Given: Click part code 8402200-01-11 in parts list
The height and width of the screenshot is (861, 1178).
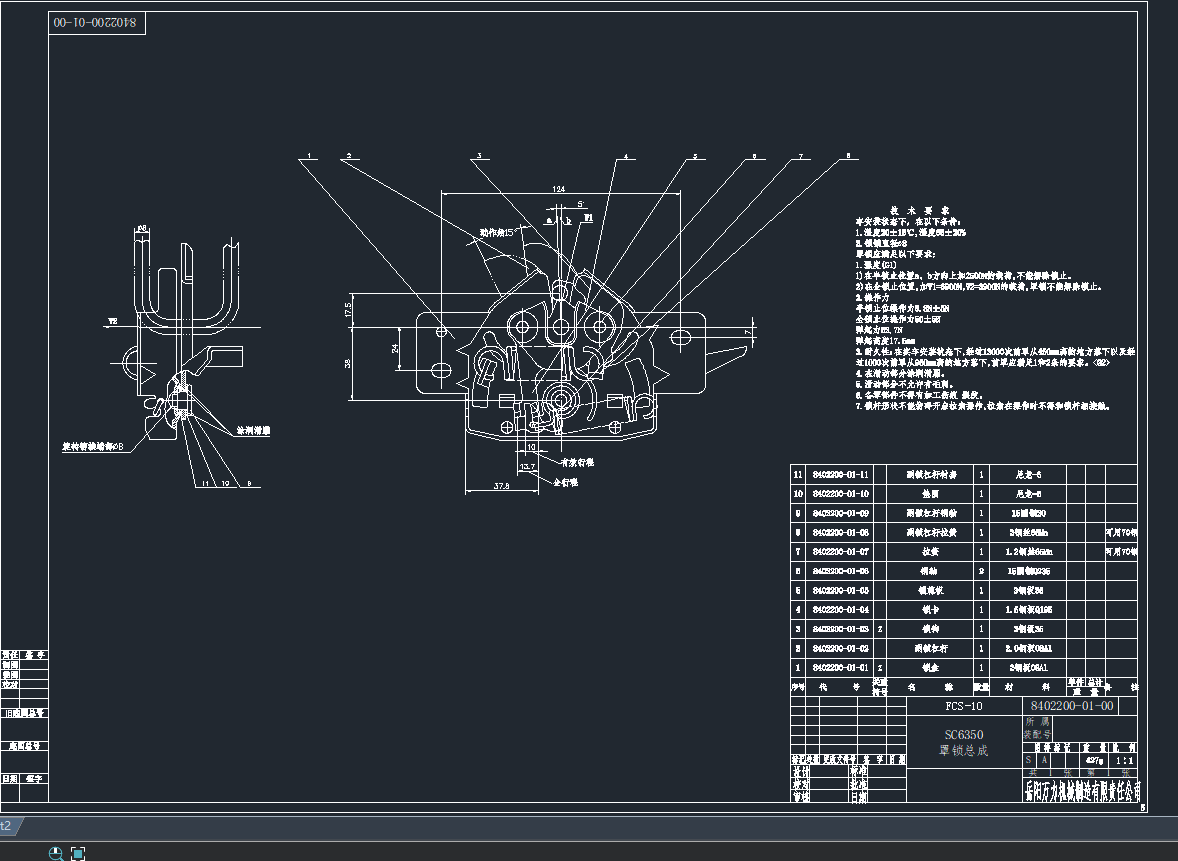Looking at the screenshot, I should [x=840, y=475].
